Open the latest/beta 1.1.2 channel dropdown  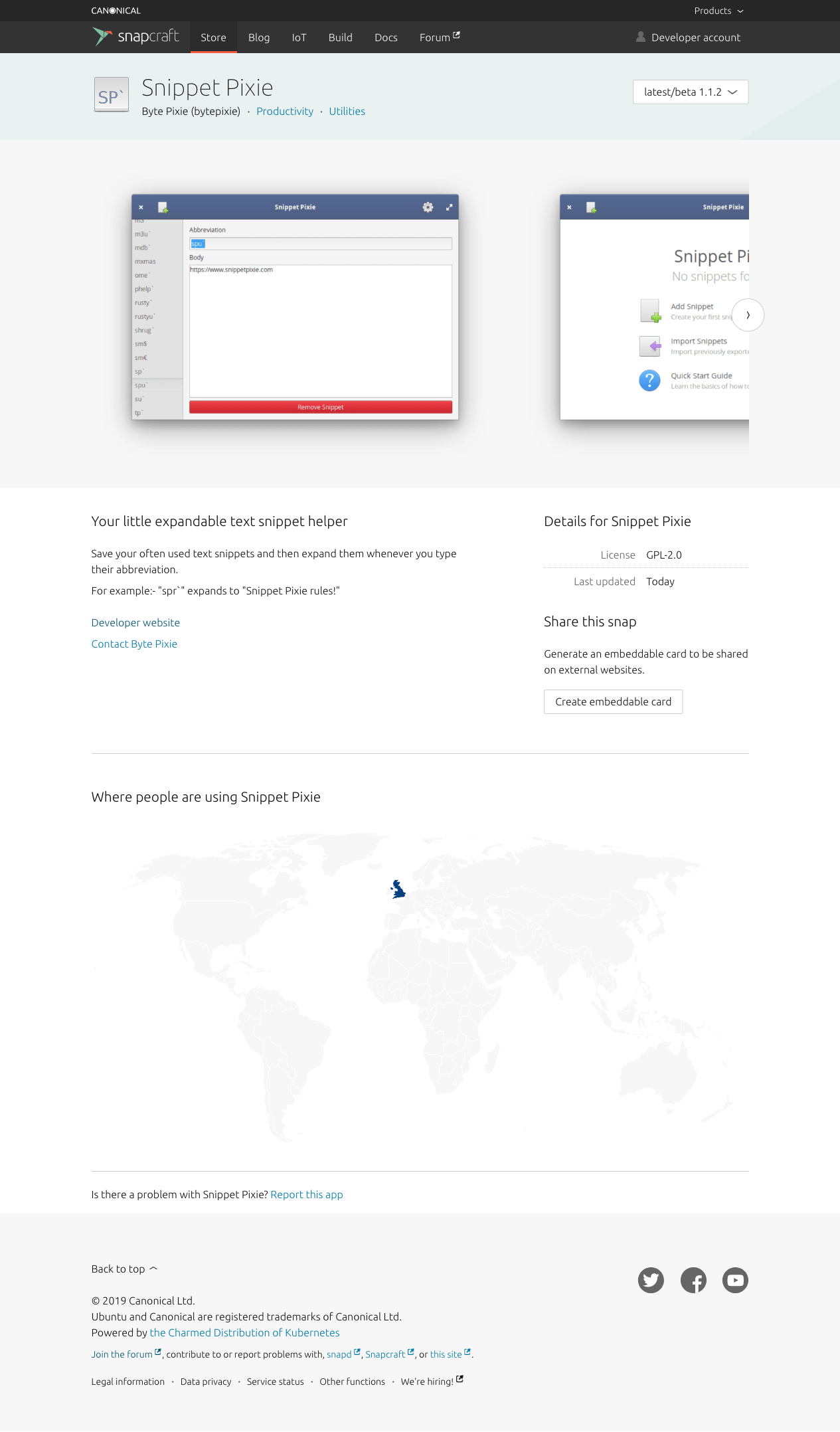691,92
